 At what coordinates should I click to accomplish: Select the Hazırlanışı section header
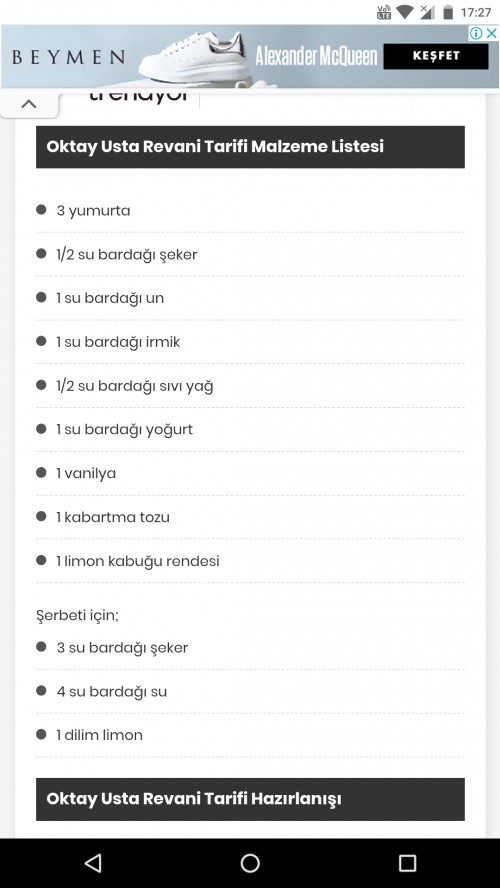point(250,799)
